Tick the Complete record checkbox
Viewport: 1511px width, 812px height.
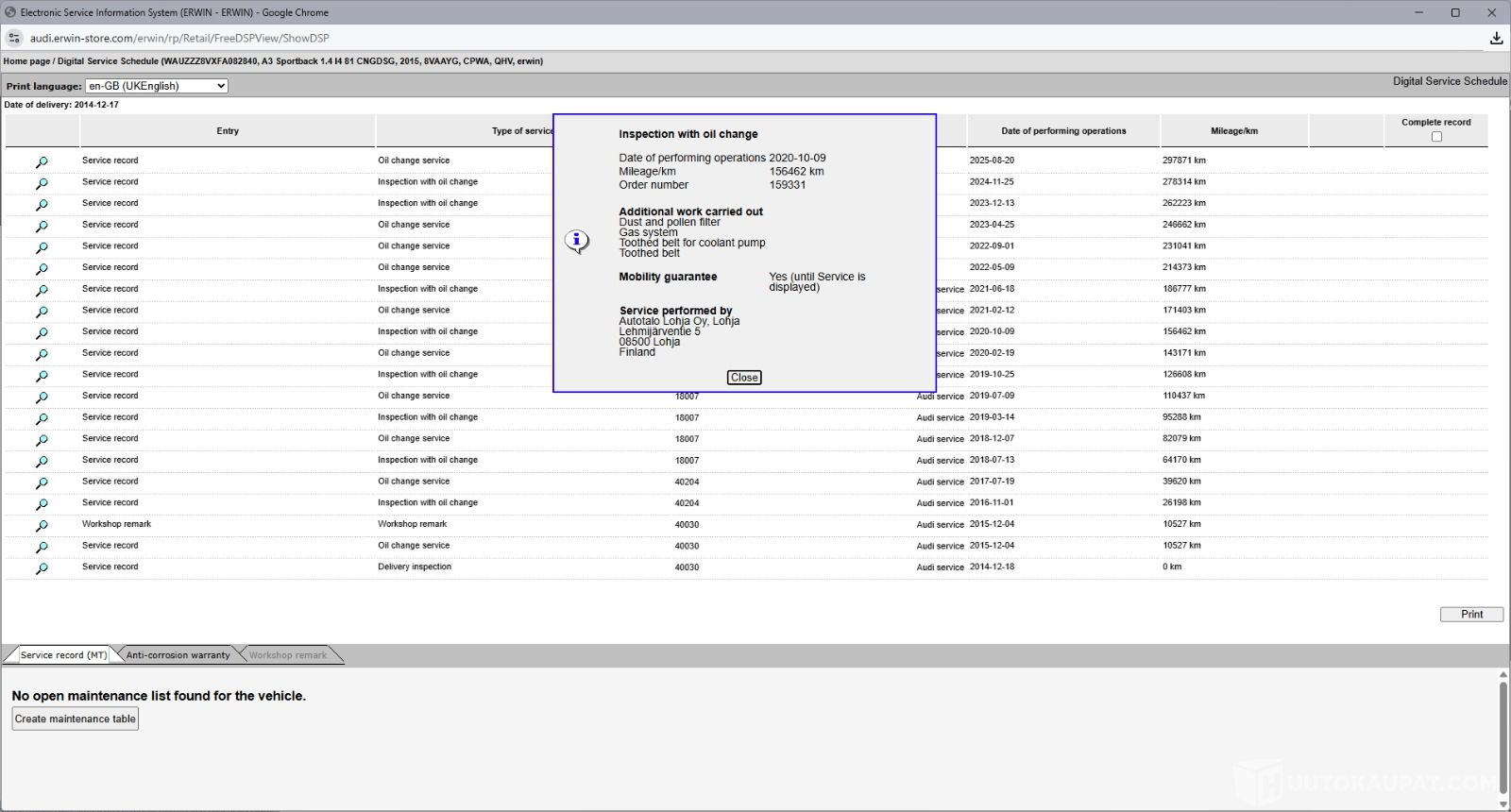(x=1436, y=137)
